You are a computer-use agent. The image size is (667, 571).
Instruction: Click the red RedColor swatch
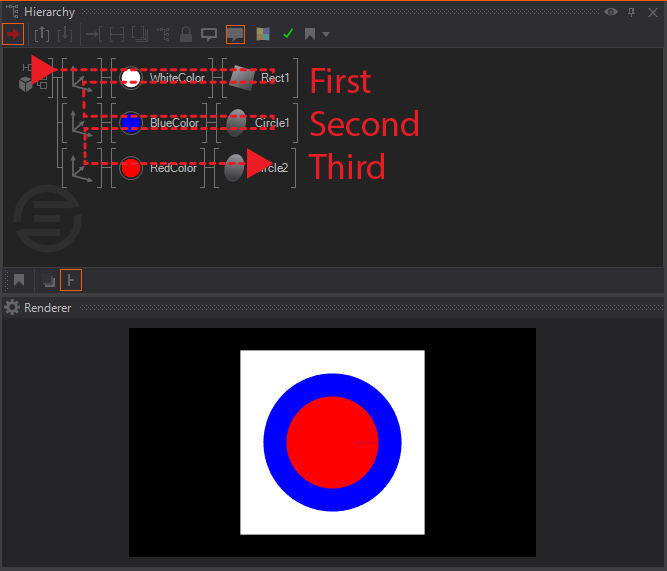pos(130,168)
